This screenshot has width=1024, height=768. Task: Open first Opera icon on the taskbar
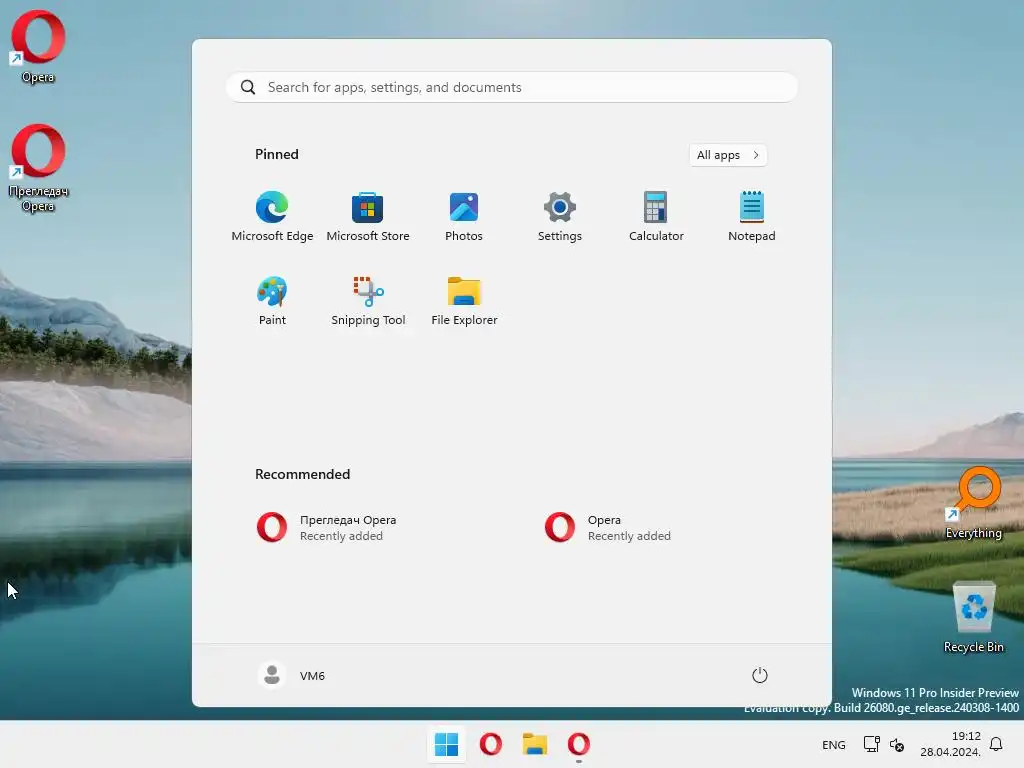click(490, 744)
